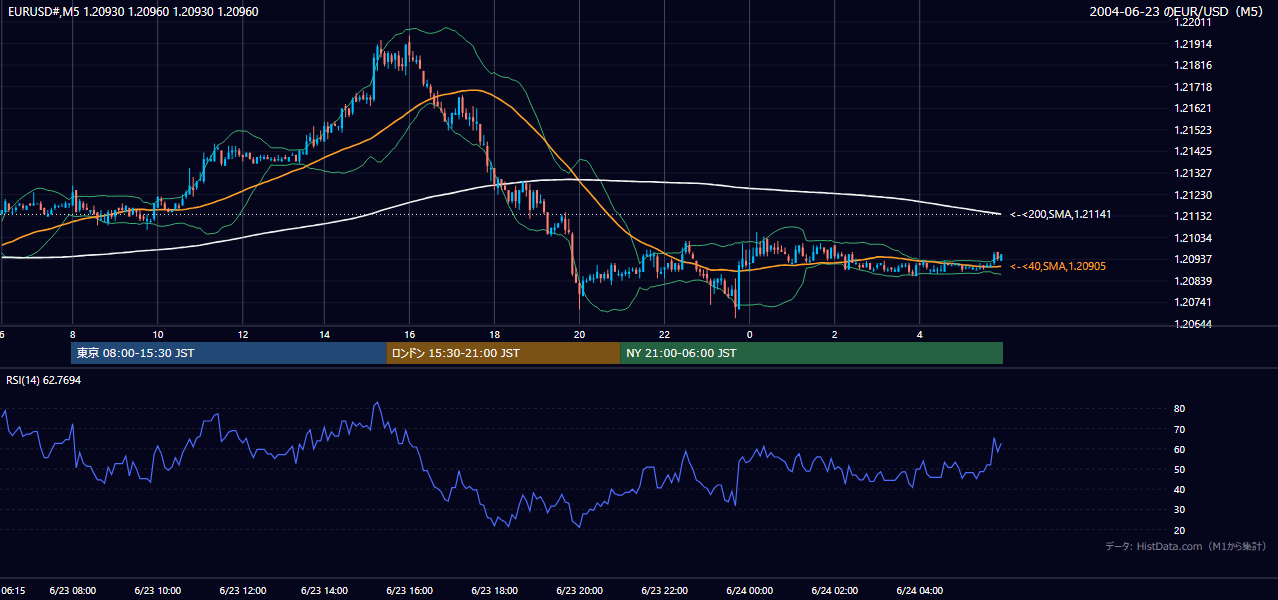1278x600 pixels.
Task: Click price axis value 1.21034
Action: [1193, 238]
